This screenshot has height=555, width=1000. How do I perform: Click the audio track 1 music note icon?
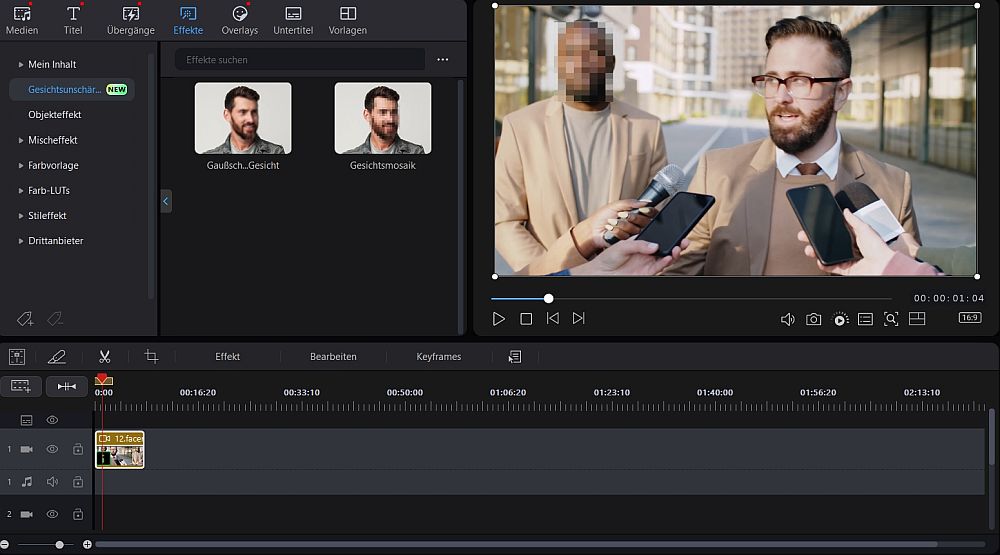[27, 482]
